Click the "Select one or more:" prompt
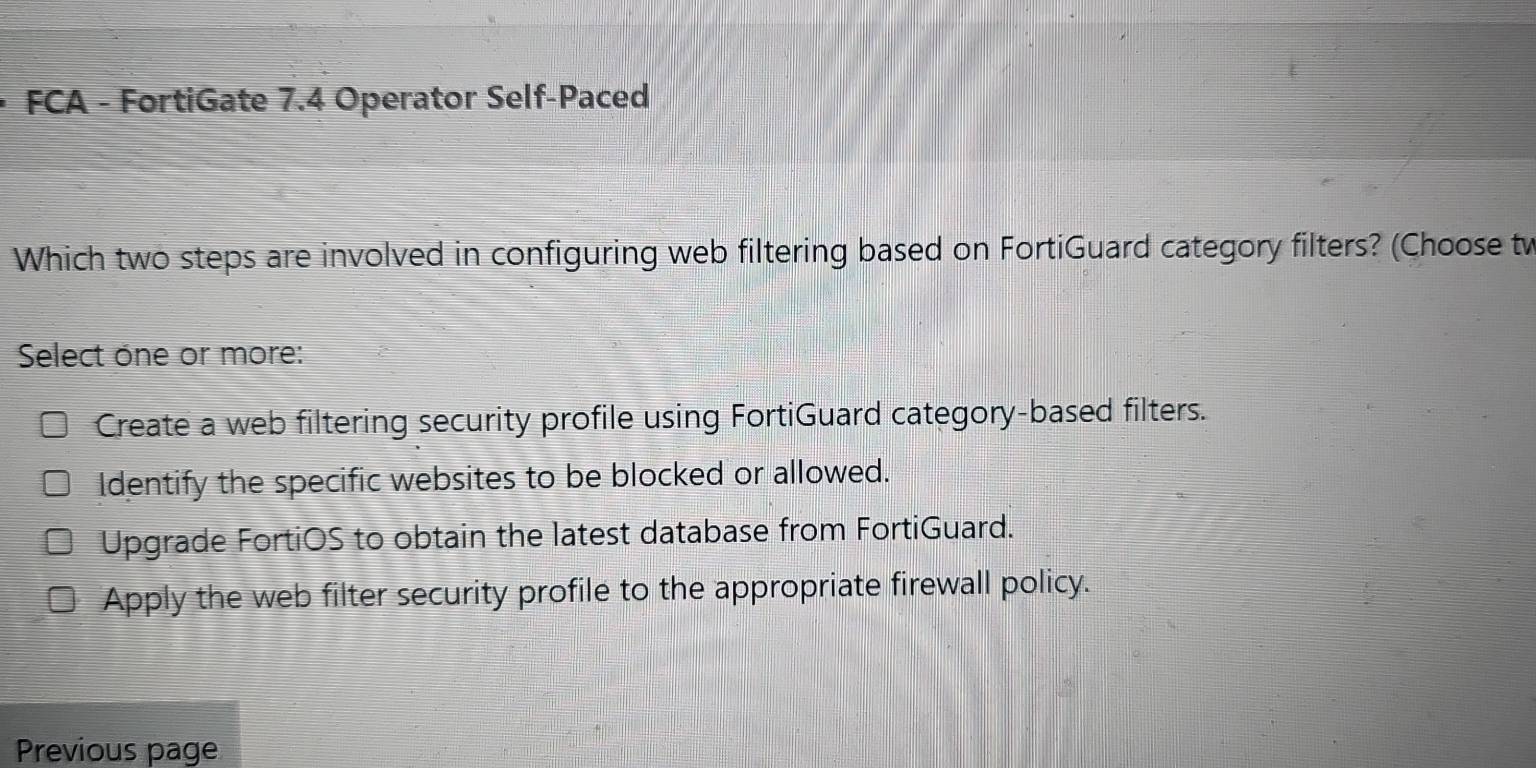Viewport: 1536px width, 768px height. click(x=161, y=355)
